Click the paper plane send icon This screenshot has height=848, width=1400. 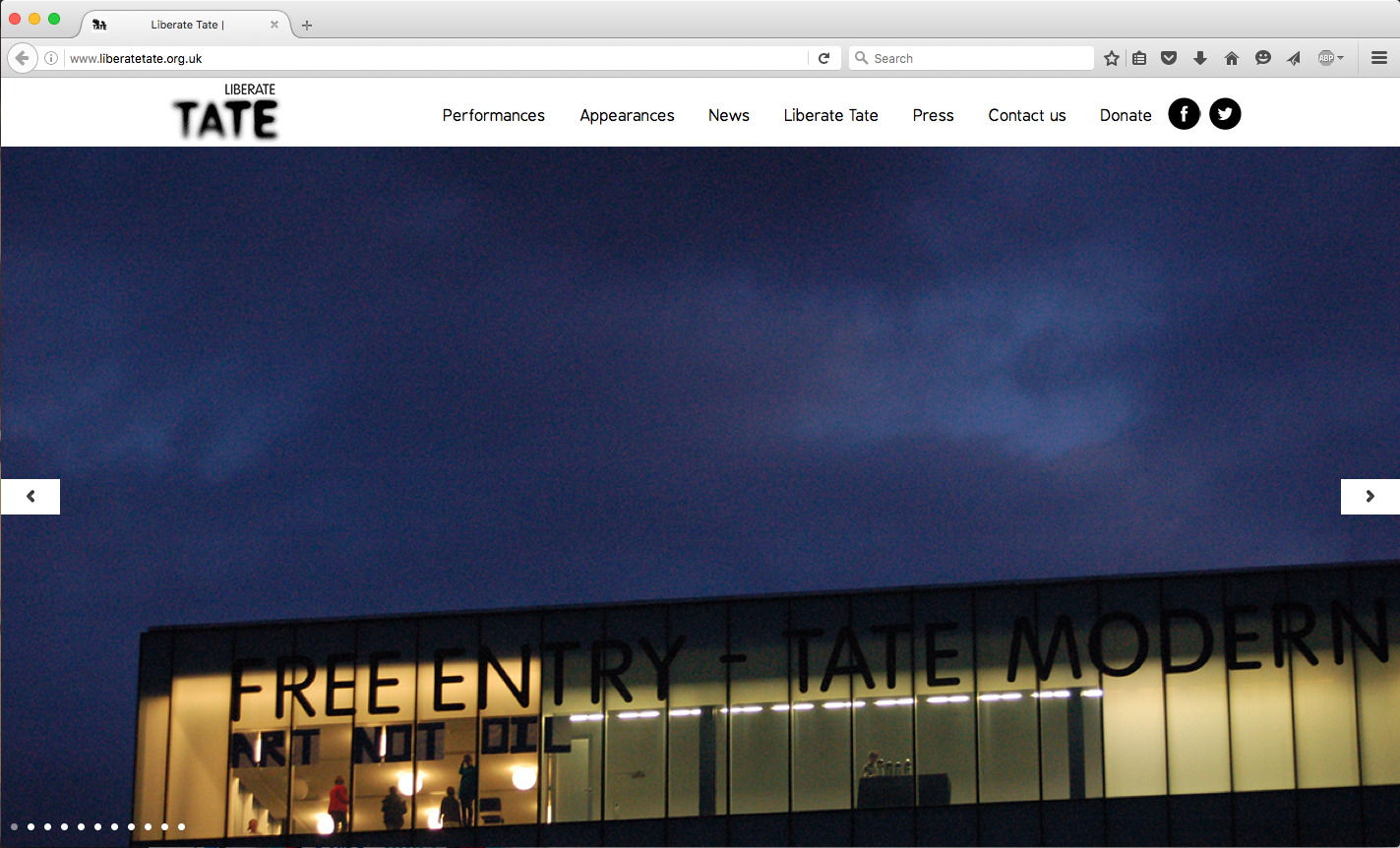(x=1294, y=58)
